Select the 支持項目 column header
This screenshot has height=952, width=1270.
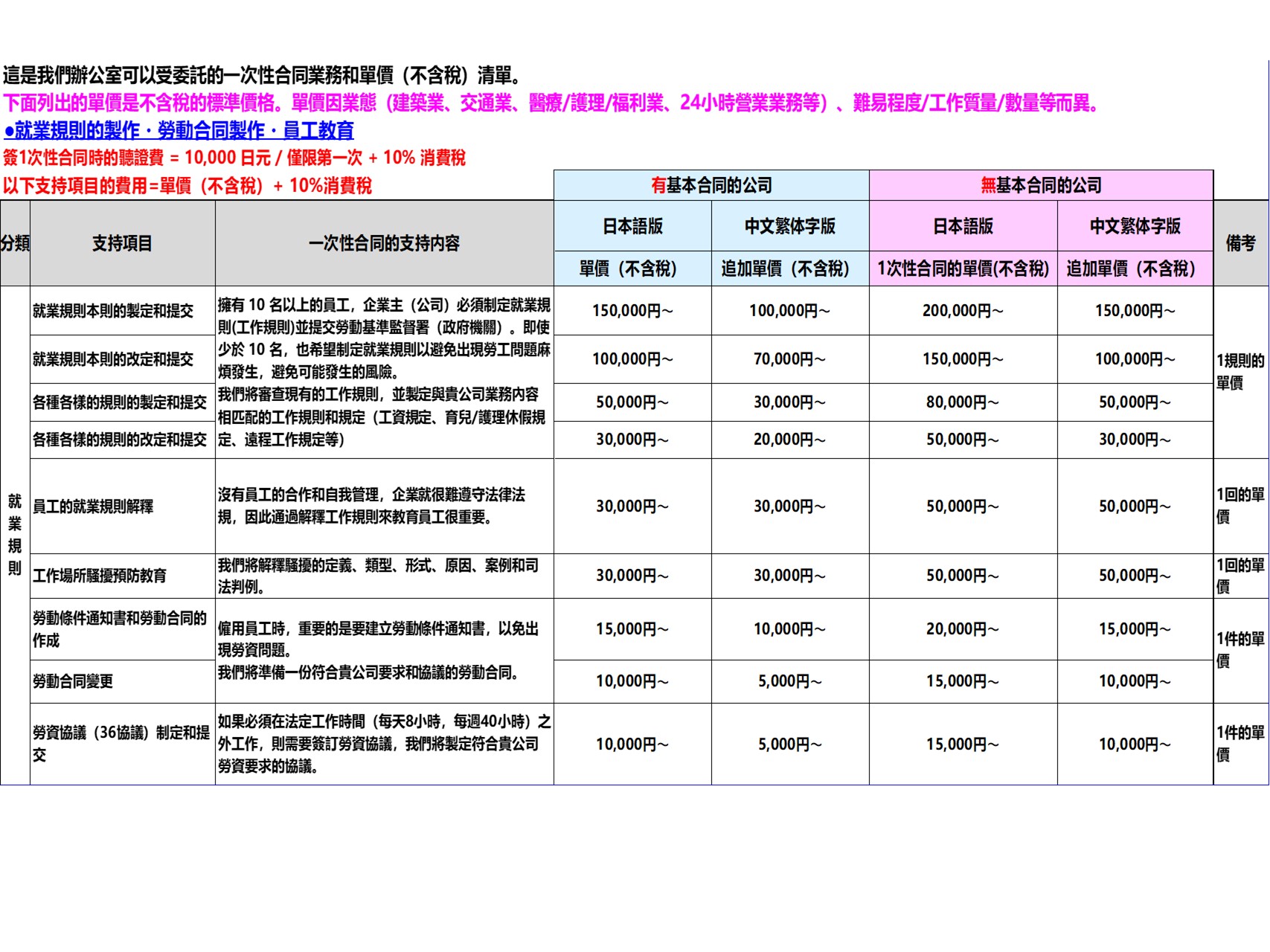pyautogui.click(x=122, y=243)
